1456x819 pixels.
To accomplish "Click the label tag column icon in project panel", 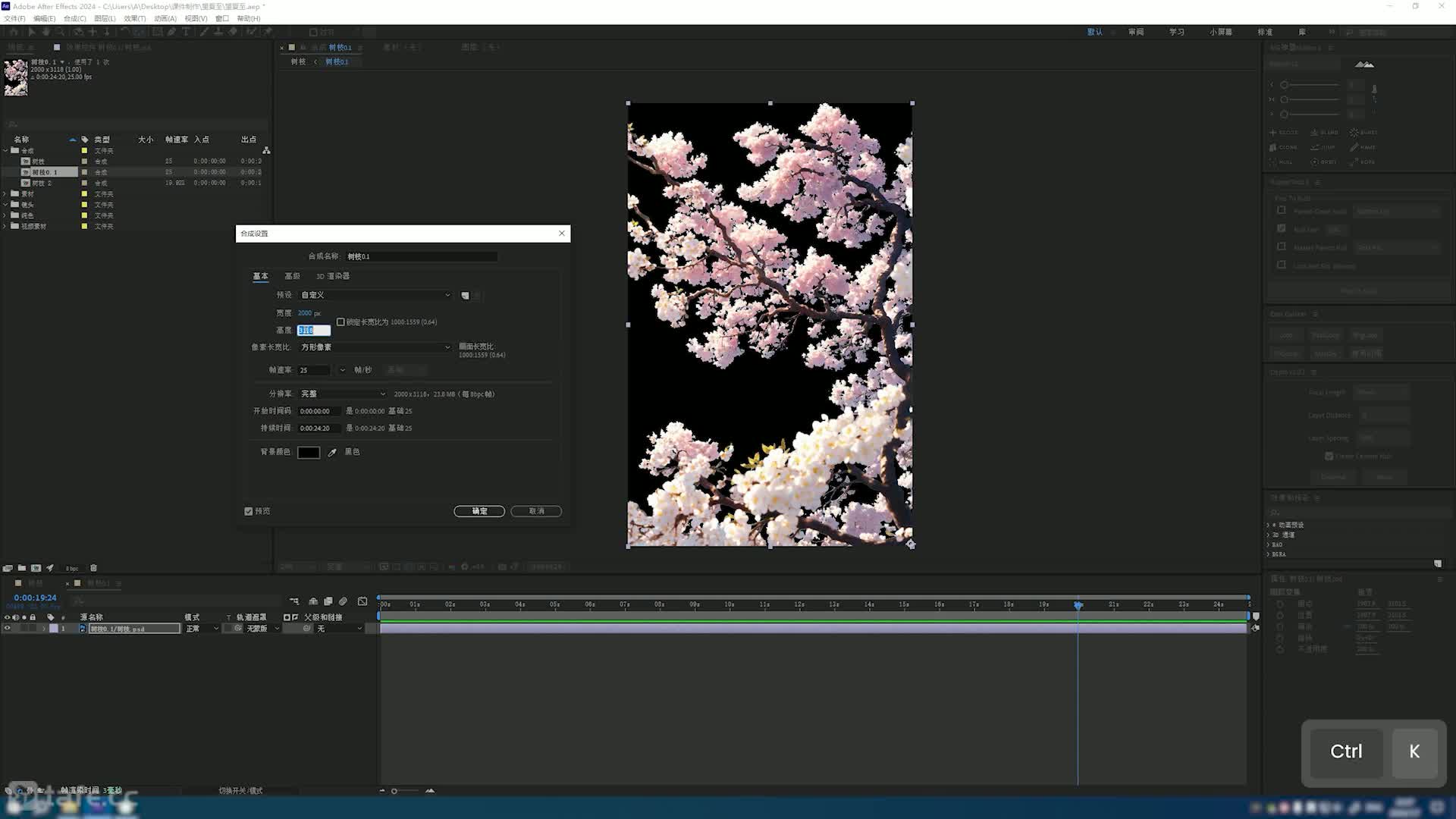I will (x=85, y=140).
